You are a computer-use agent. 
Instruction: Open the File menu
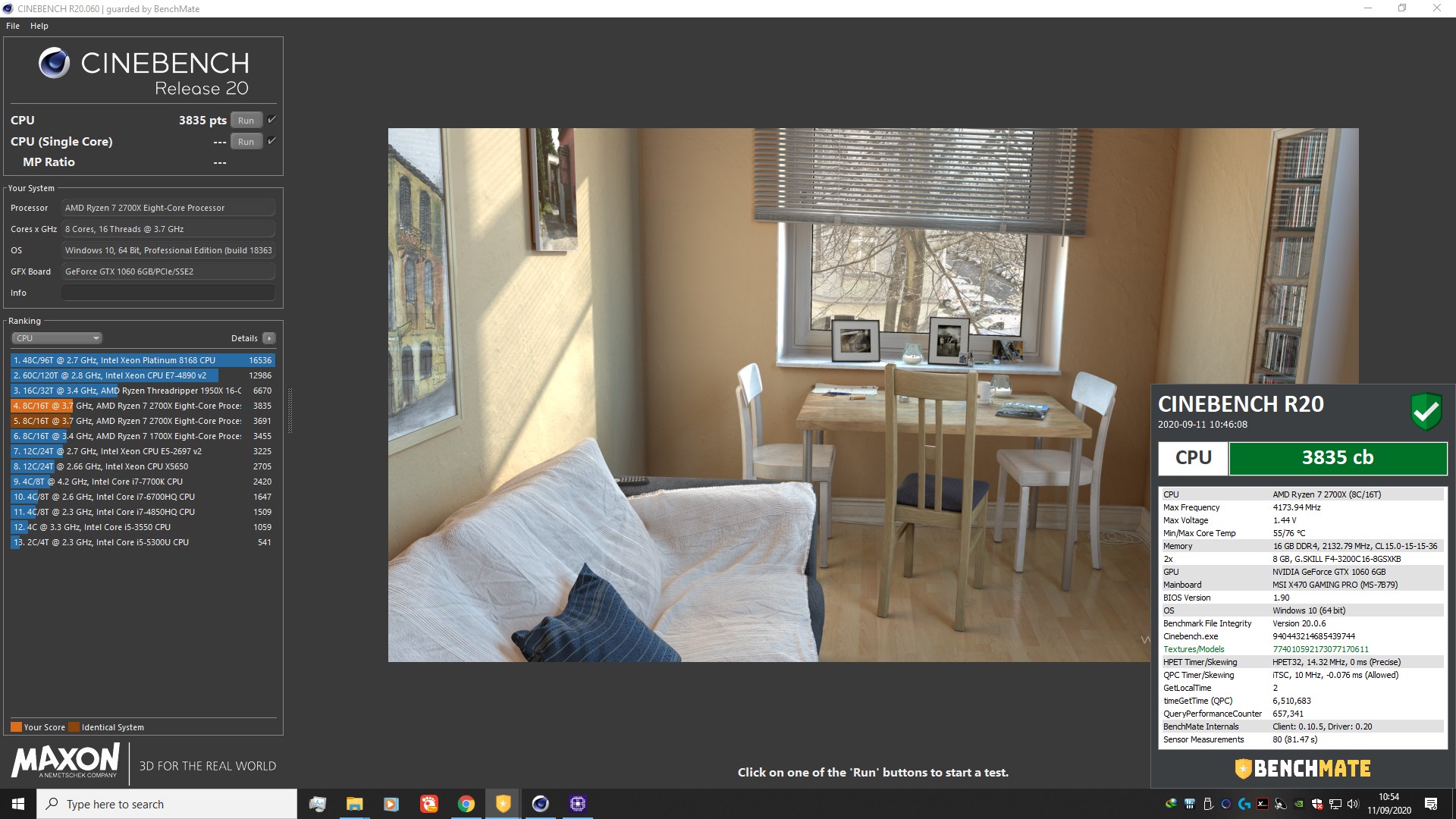pos(13,26)
